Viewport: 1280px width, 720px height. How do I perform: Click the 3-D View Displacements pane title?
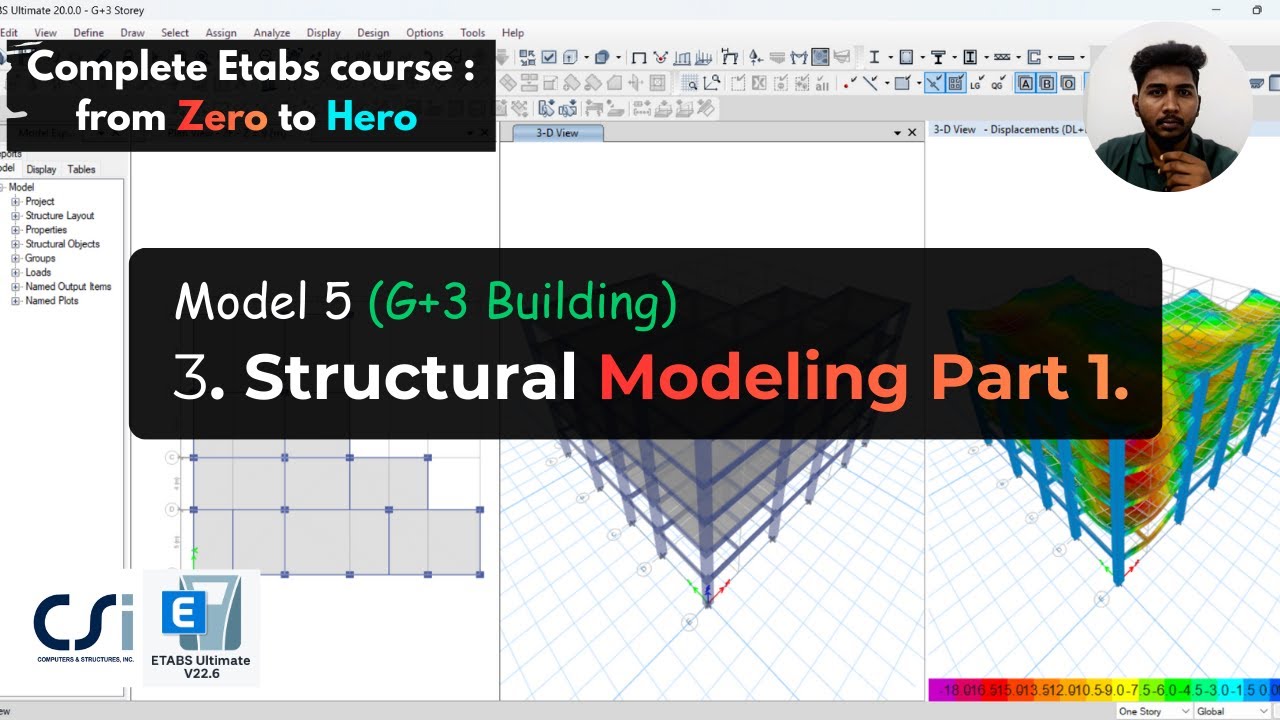(x=1008, y=129)
